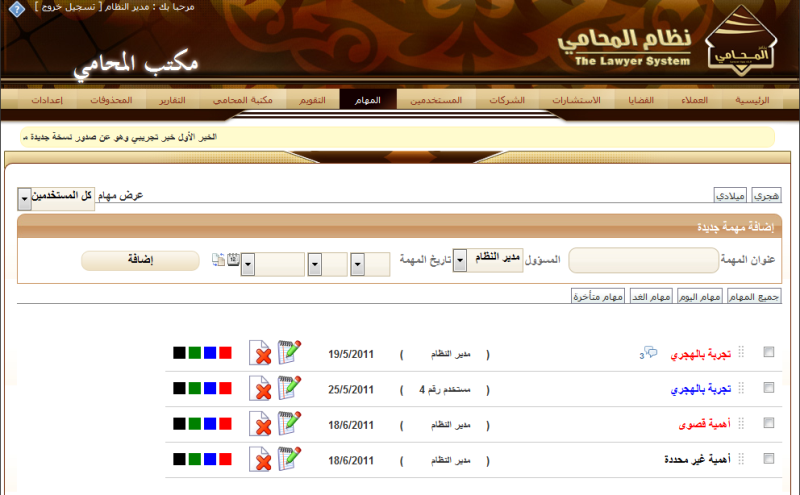Viewport: 800px width, 495px height.
Task: Select the أهمية غير محددة task checkbox
Action: [x=768, y=459]
